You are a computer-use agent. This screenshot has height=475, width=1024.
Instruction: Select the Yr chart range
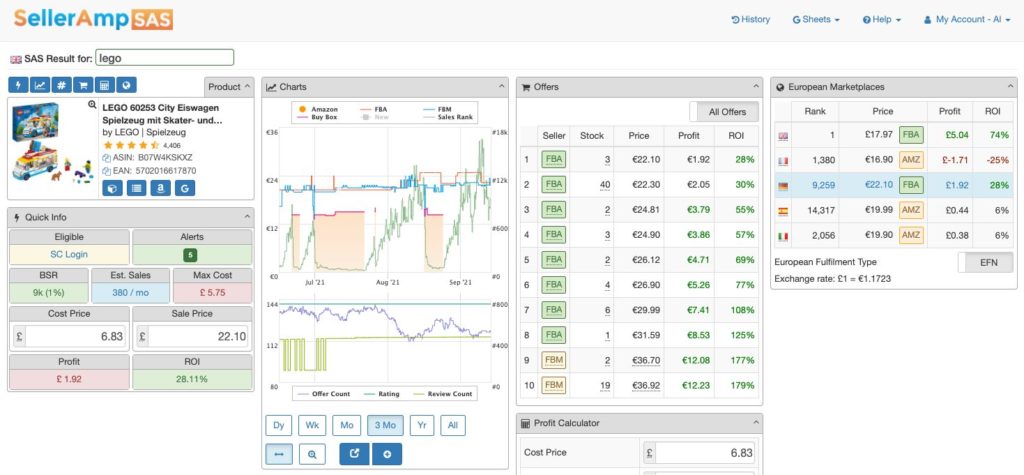point(422,425)
